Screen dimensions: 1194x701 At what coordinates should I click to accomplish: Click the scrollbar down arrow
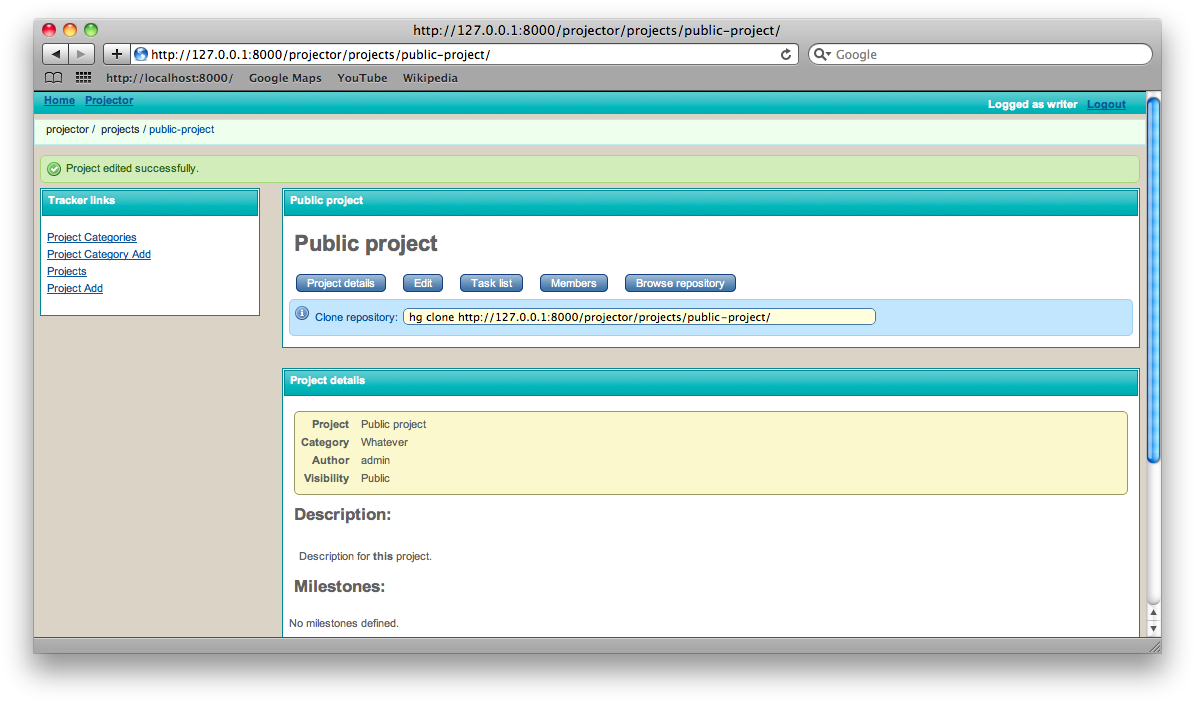coord(1153,626)
